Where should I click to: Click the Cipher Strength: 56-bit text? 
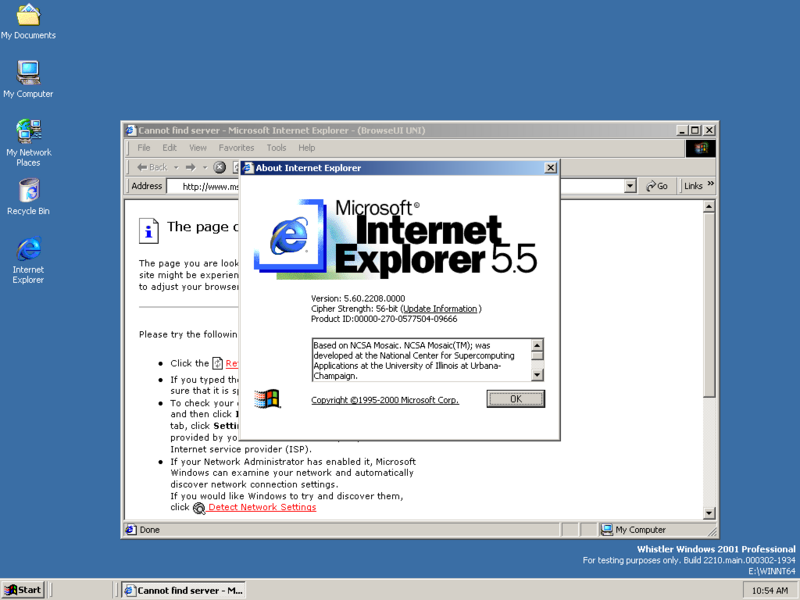354,309
